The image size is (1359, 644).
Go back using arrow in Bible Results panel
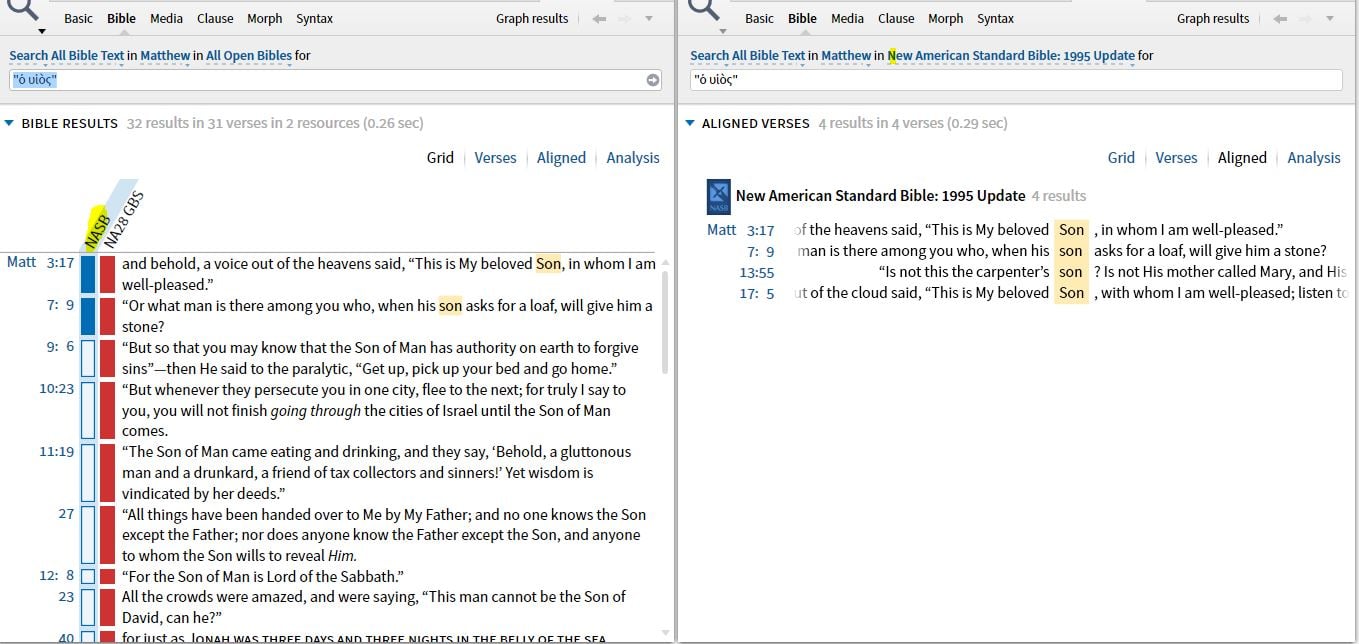[x=599, y=19]
